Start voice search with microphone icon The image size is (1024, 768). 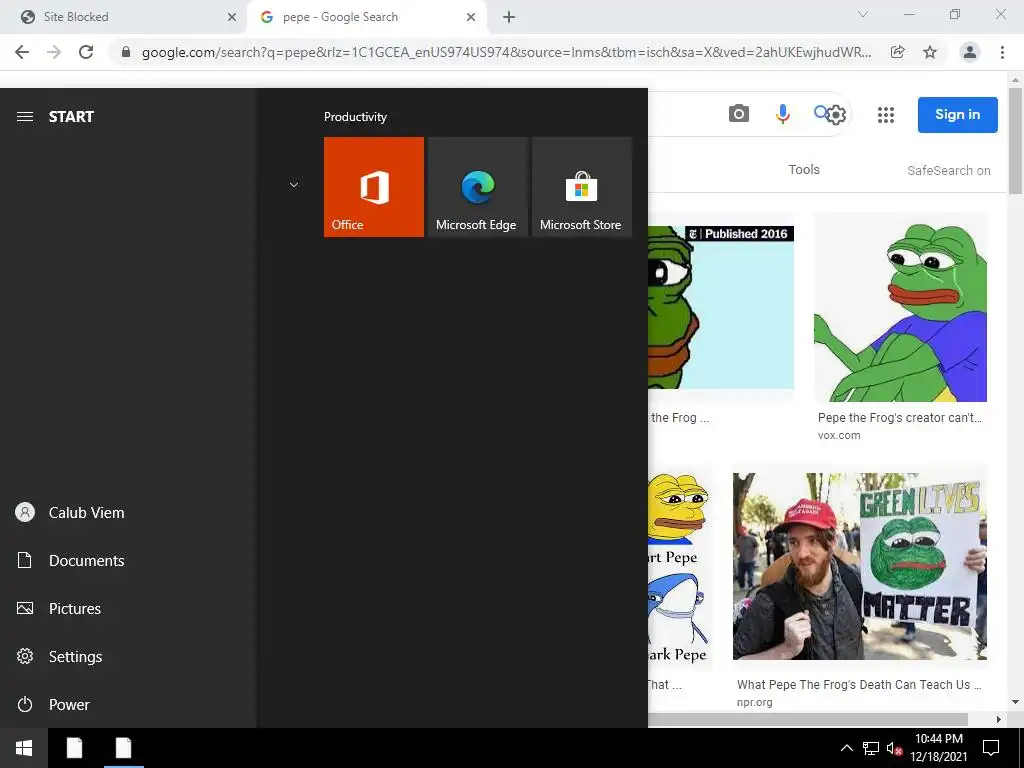(782, 114)
